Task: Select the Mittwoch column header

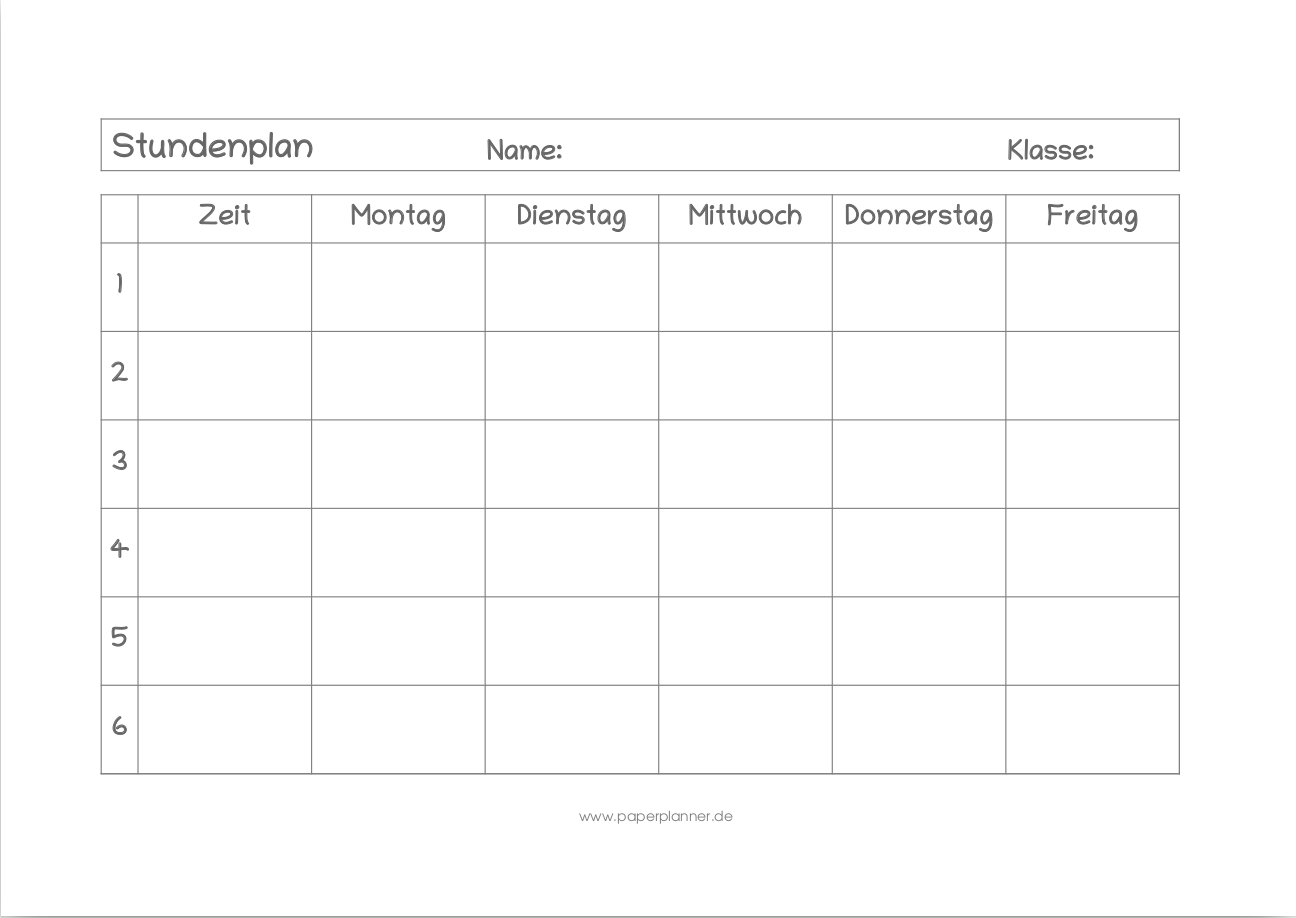Action: pyautogui.click(x=745, y=215)
